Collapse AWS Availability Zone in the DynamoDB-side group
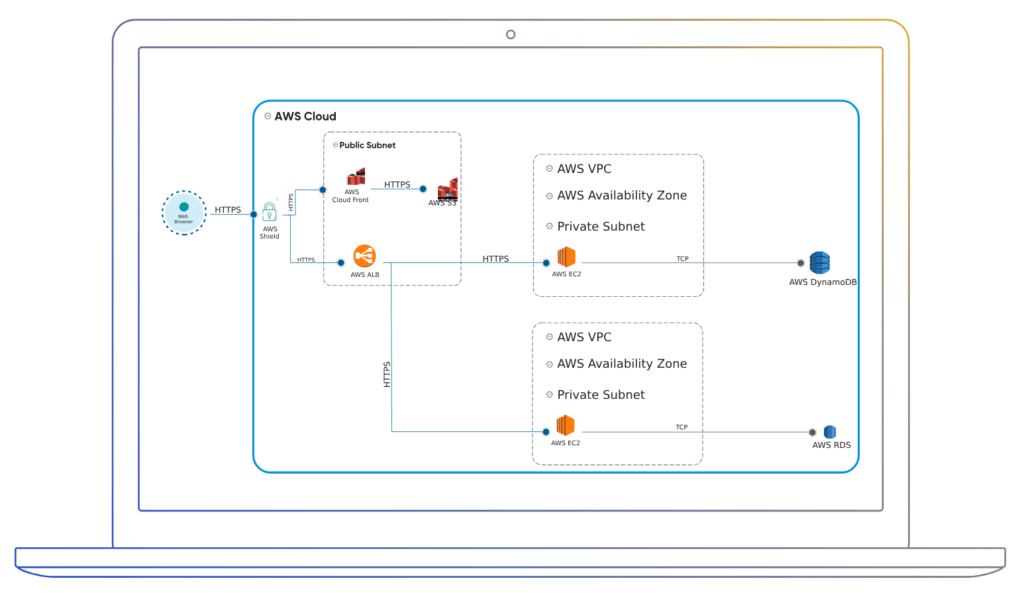This screenshot has width=1024, height=593. point(549,196)
